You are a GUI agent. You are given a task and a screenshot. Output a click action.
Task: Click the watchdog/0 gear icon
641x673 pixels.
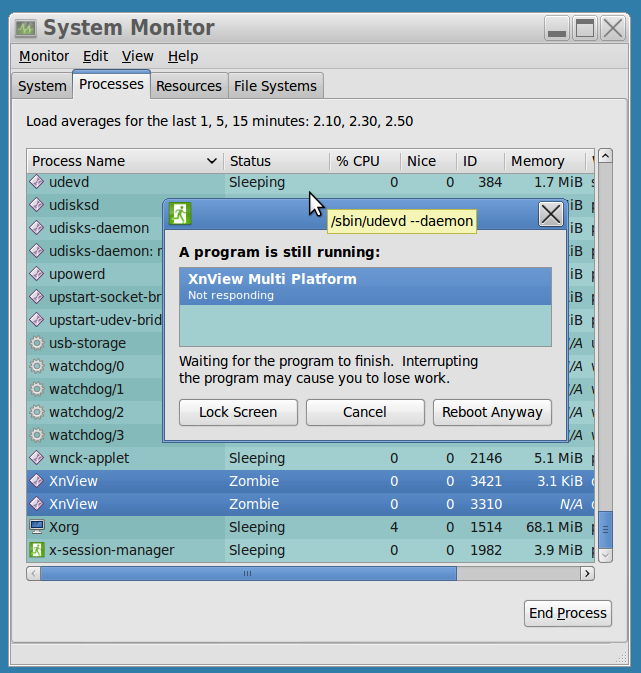click(x=36, y=366)
